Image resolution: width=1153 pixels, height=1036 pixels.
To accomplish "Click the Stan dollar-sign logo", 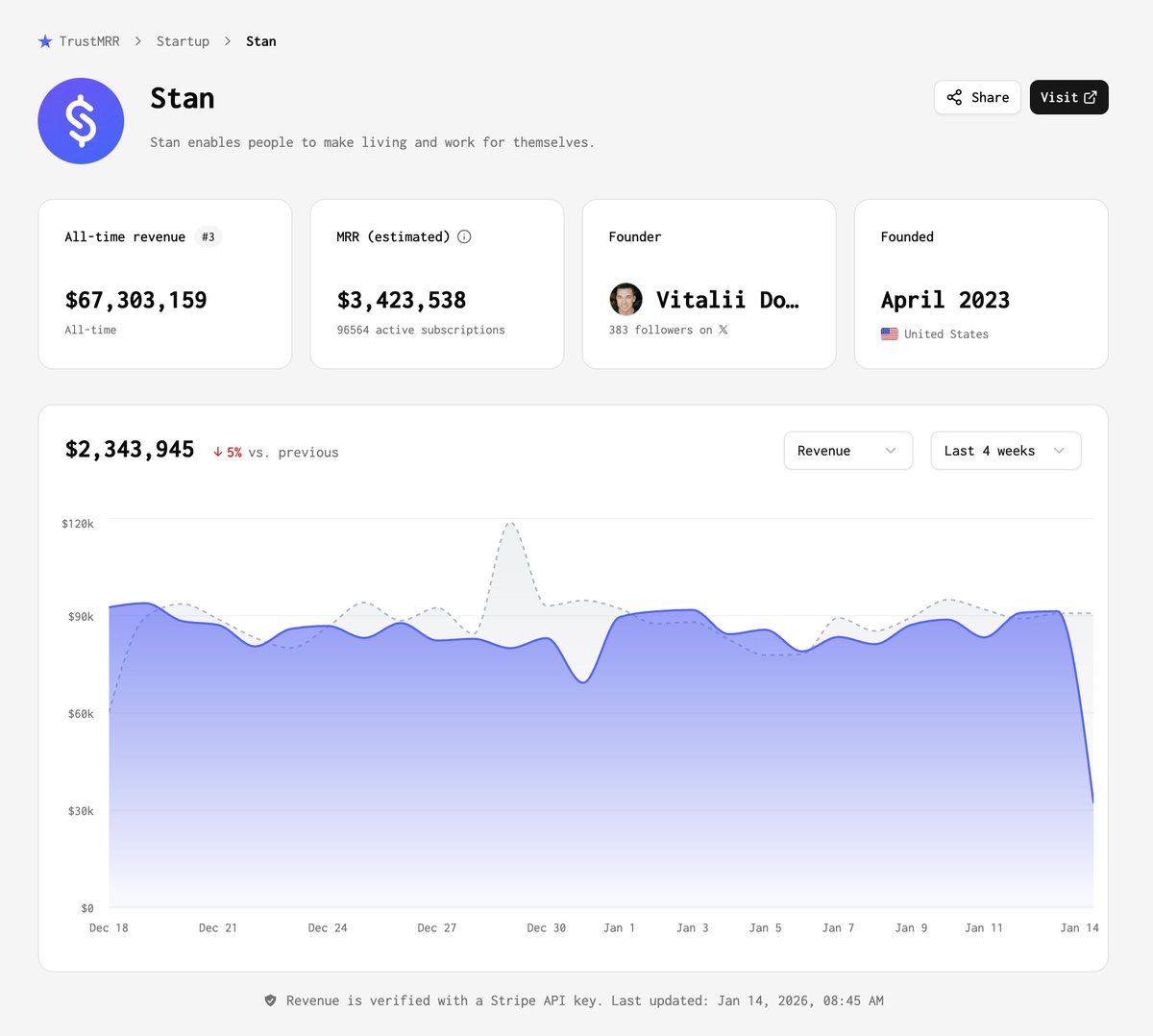I will 81,121.
